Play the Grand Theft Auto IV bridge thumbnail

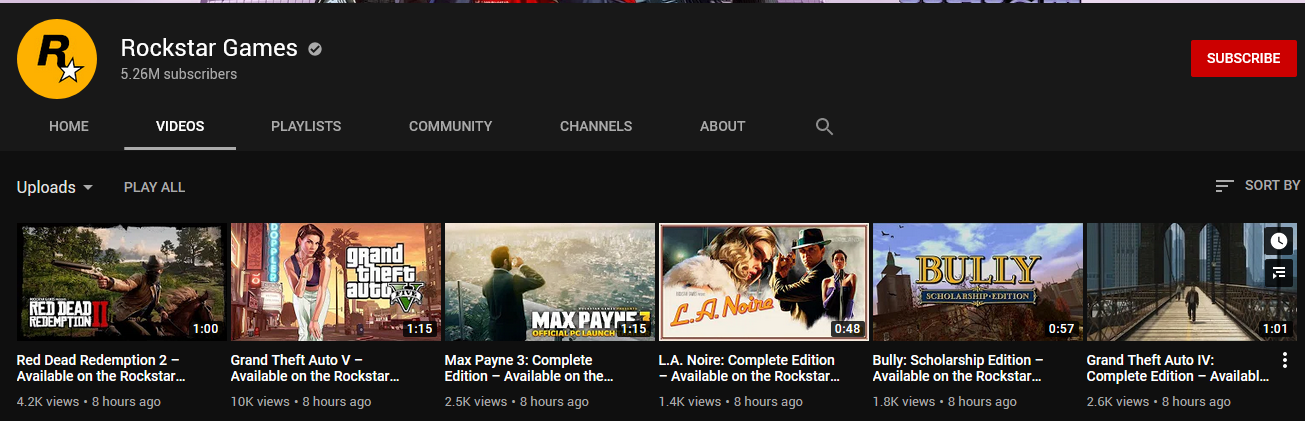point(1192,282)
